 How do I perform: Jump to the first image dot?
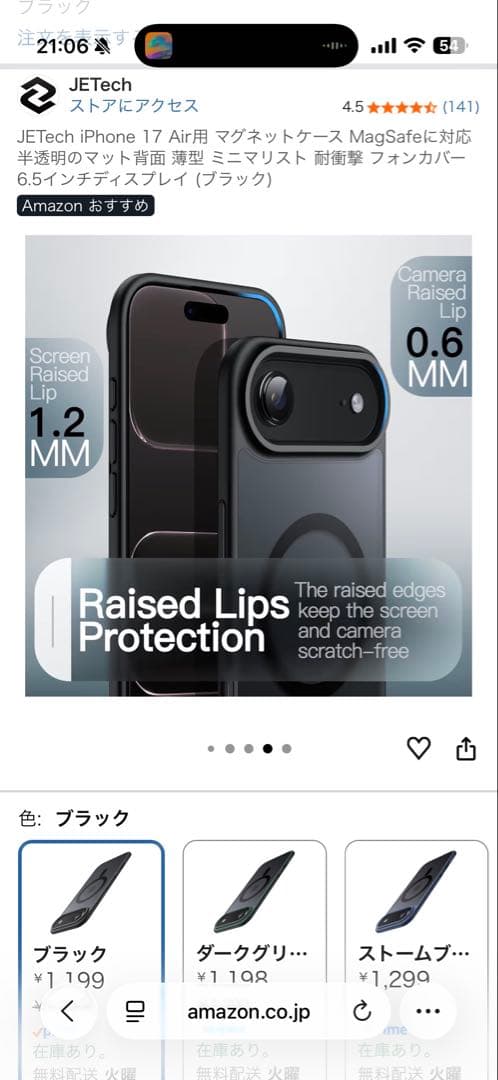coord(211,749)
